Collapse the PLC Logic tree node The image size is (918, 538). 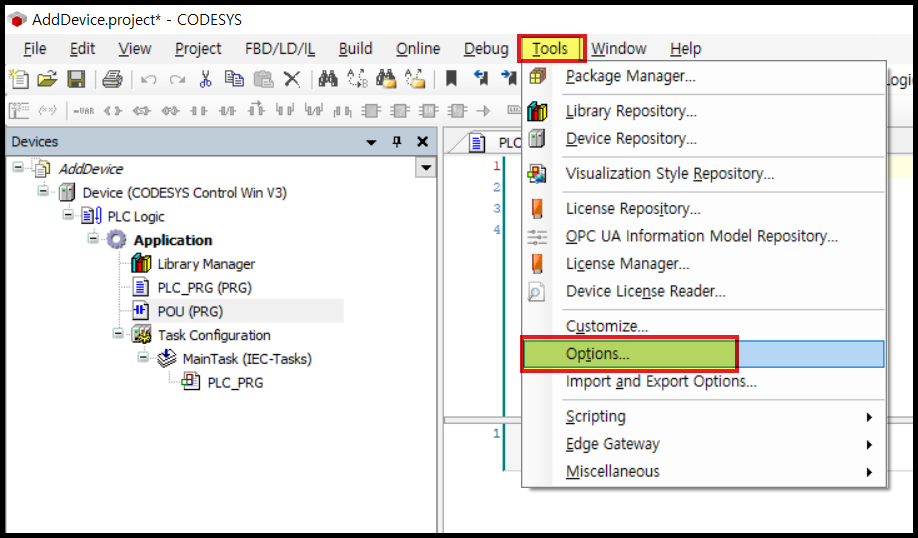68,215
